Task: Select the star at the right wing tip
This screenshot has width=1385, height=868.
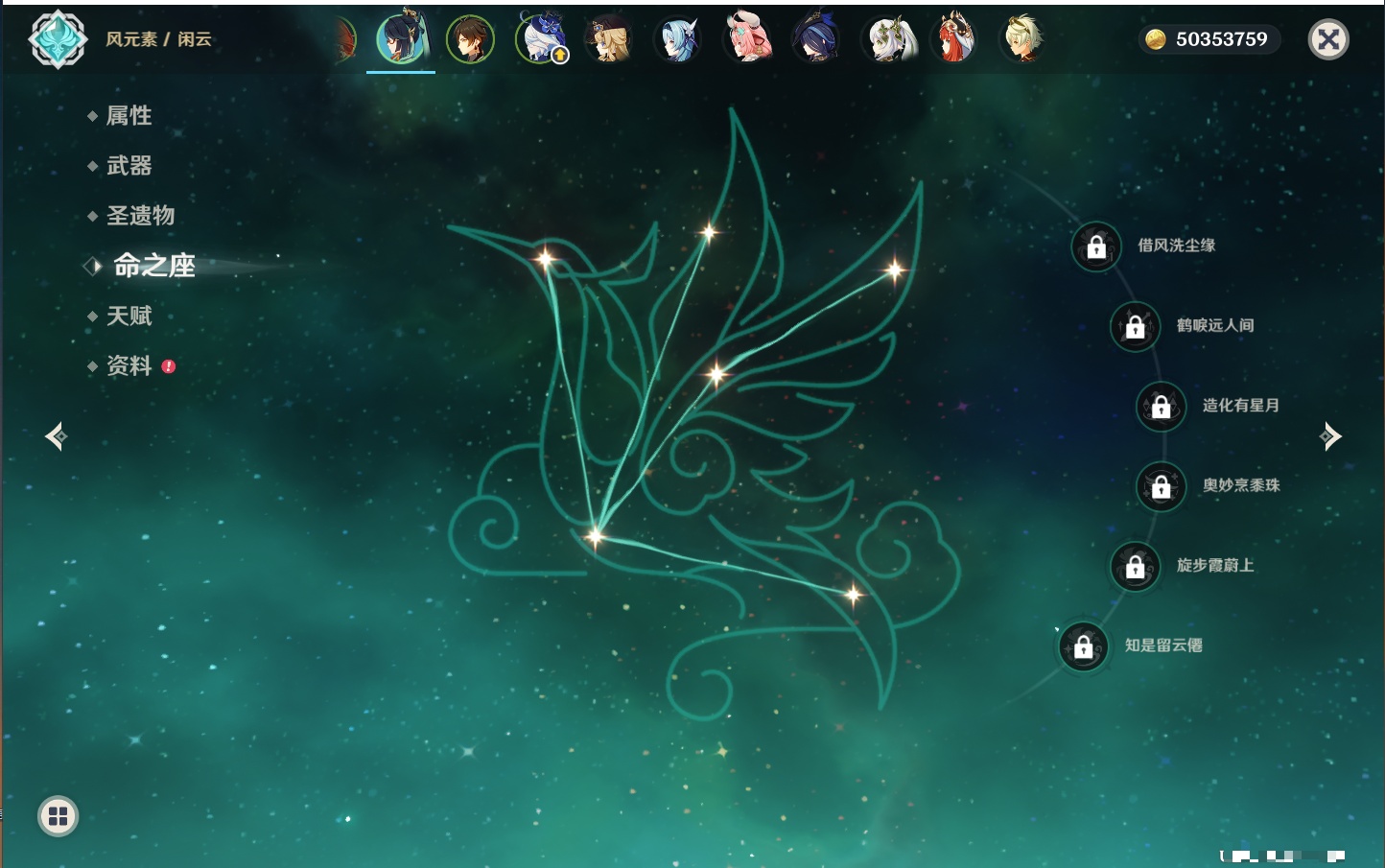Action: pyautogui.click(x=895, y=270)
